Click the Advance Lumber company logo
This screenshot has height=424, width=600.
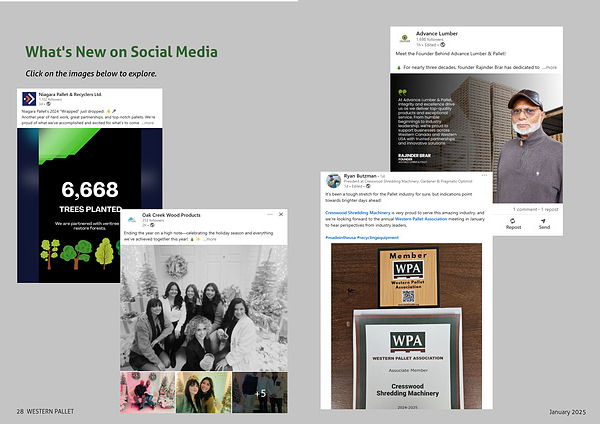402,39
